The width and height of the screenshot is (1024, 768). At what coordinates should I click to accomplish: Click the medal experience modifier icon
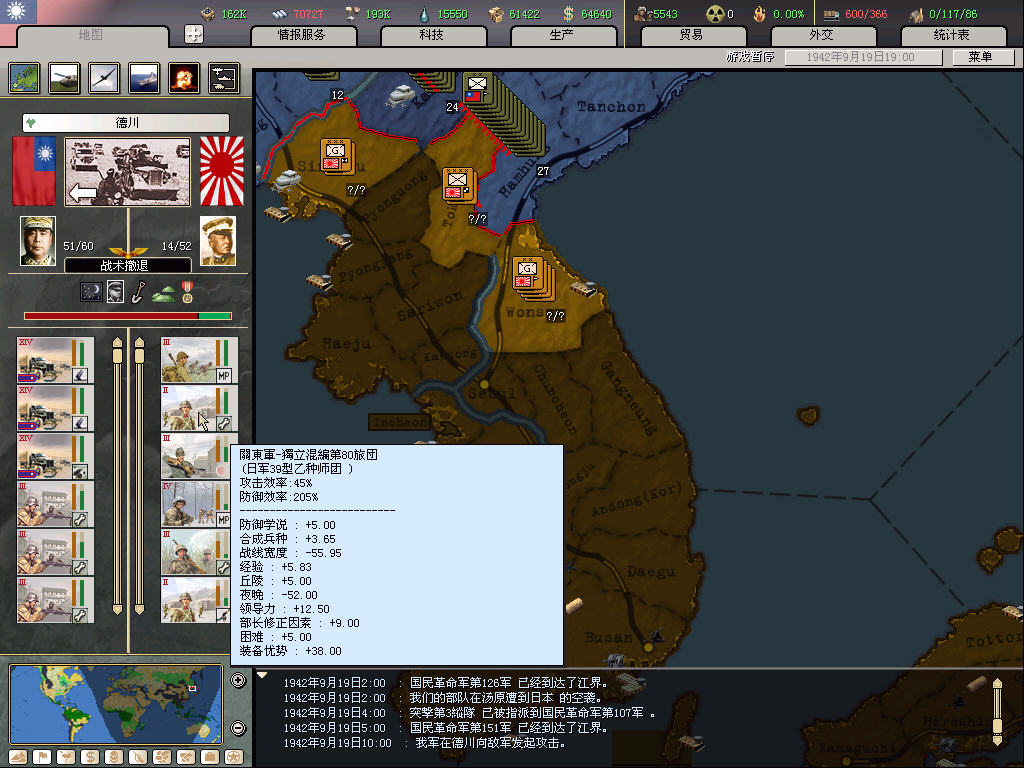coord(187,292)
